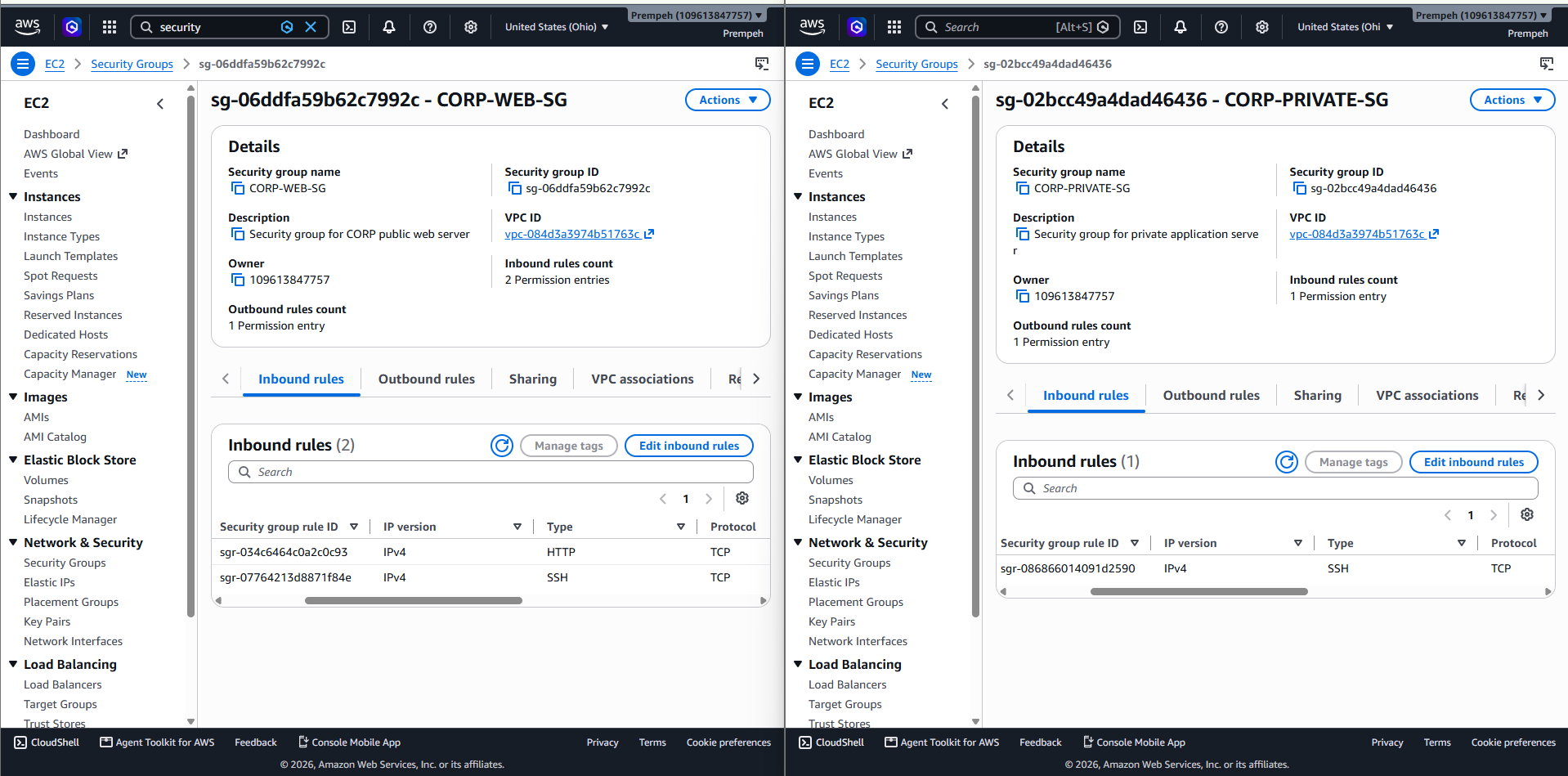Open services grid menu in left window
This screenshot has width=1568, height=776.
point(110,27)
